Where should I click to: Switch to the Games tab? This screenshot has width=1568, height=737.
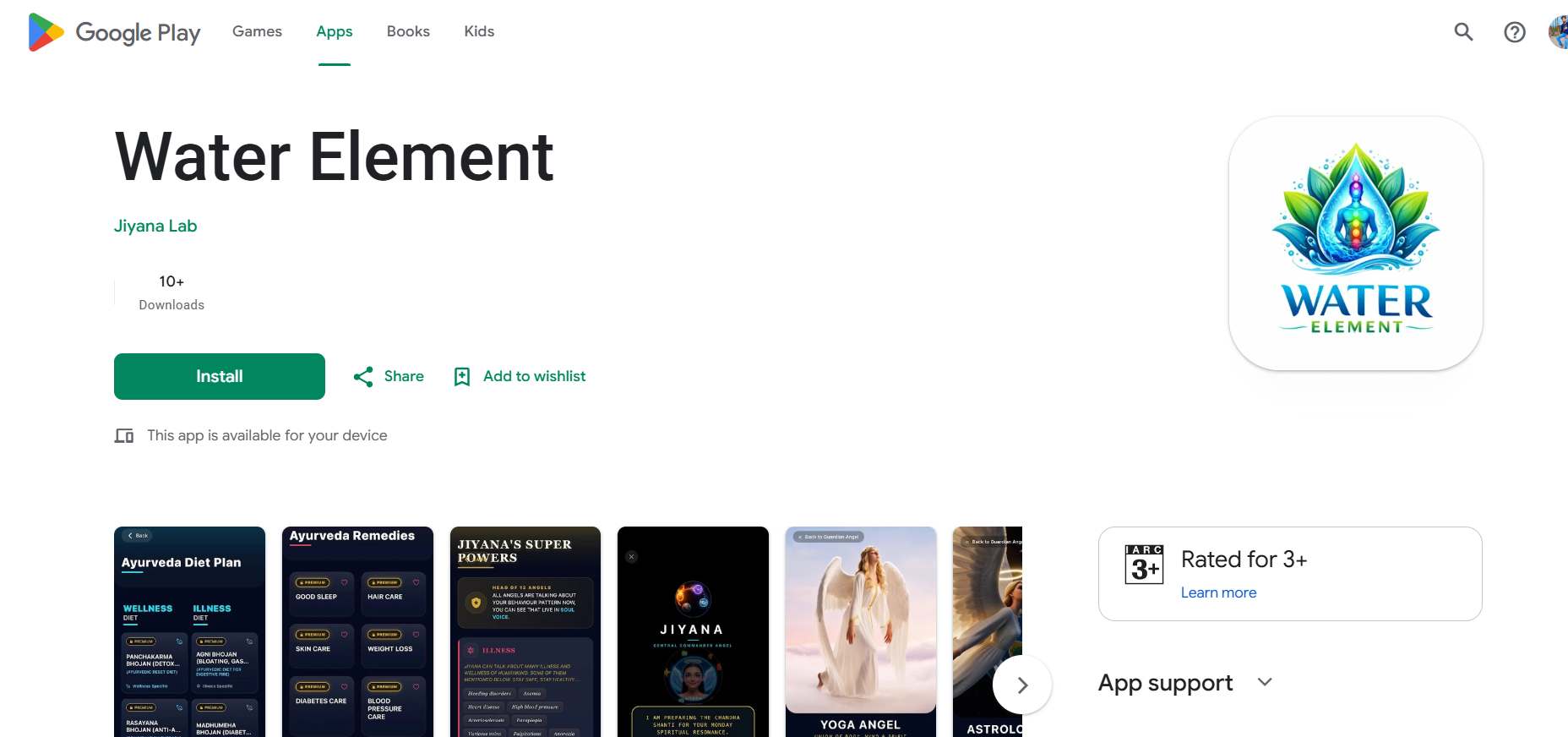(257, 31)
